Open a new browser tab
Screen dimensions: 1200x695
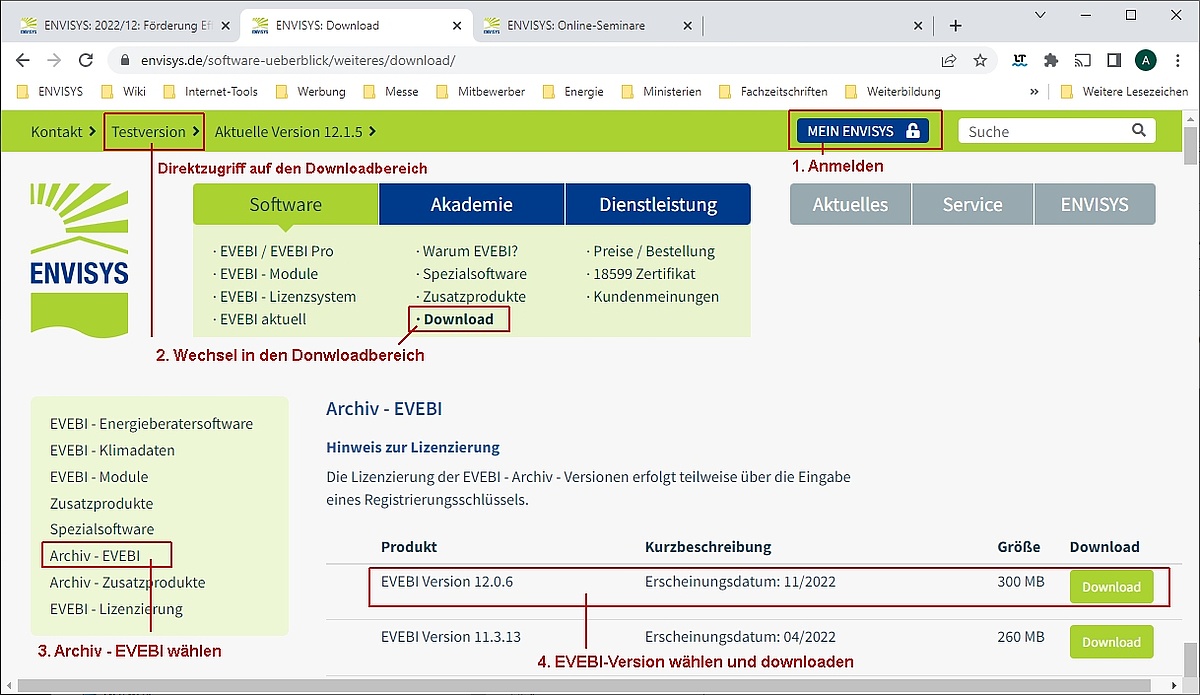pos(956,25)
